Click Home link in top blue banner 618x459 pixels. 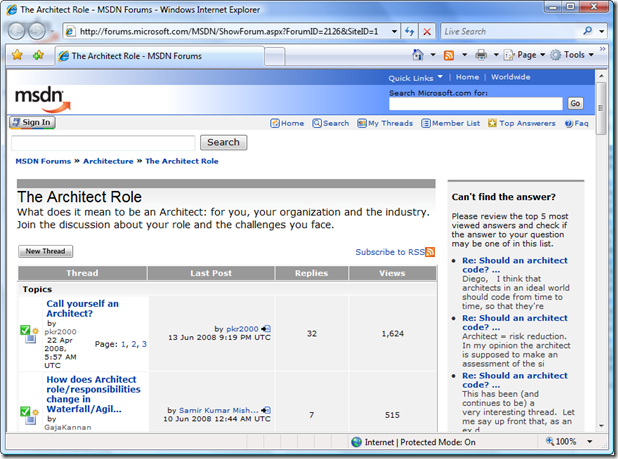pos(467,77)
